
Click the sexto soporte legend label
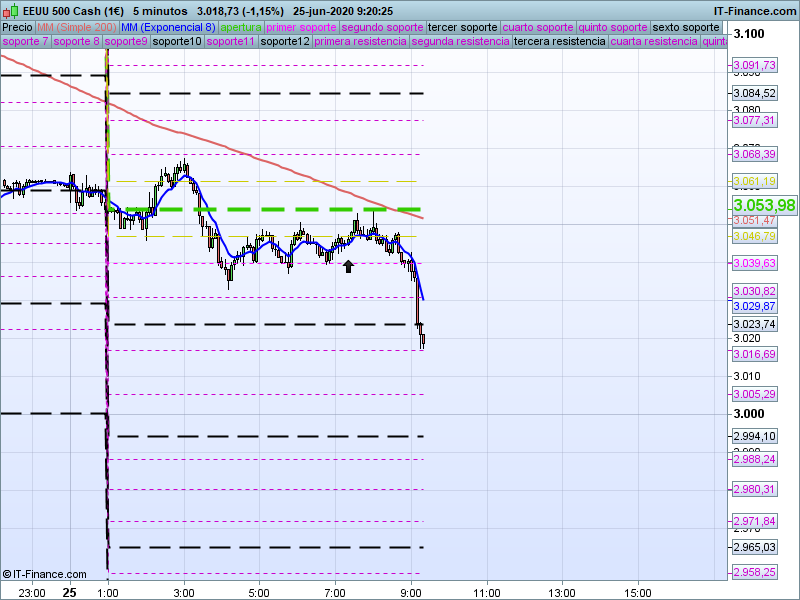click(x=686, y=27)
